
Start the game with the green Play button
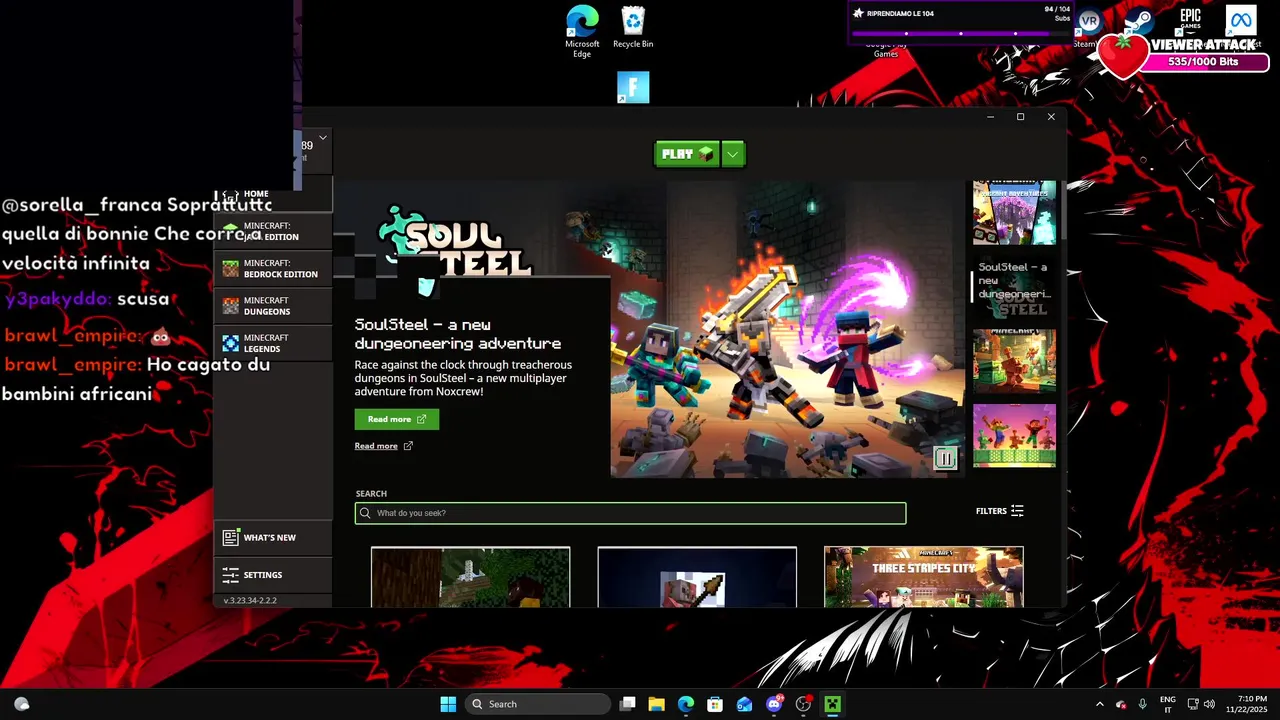686,154
